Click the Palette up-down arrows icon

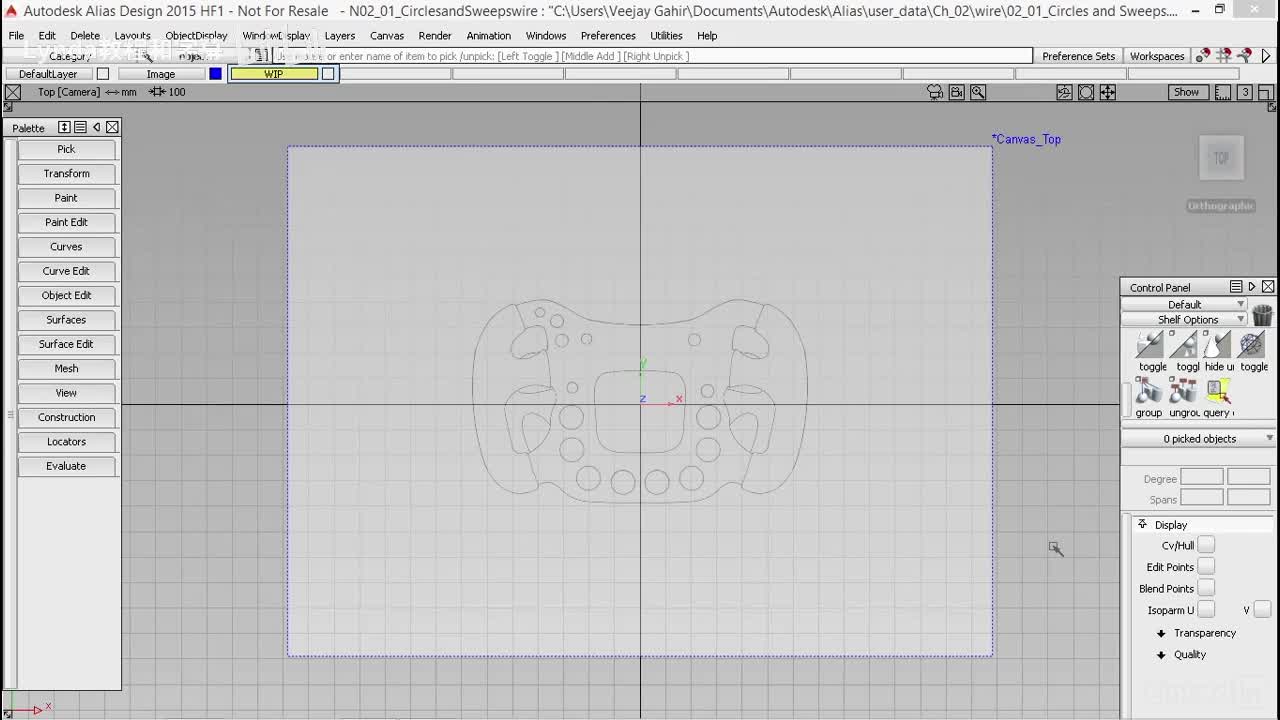coord(64,127)
